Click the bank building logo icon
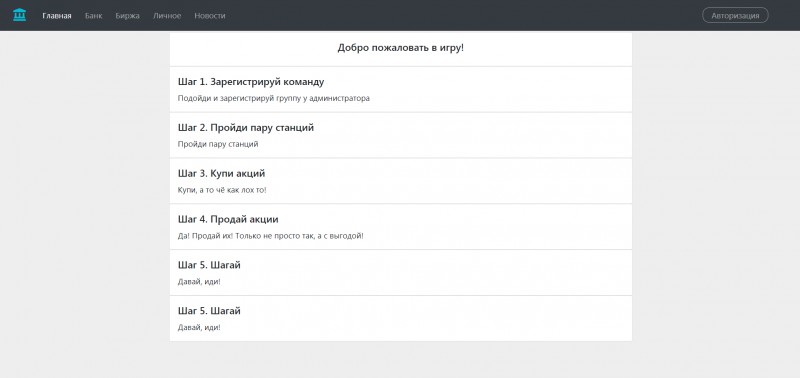 19,15
